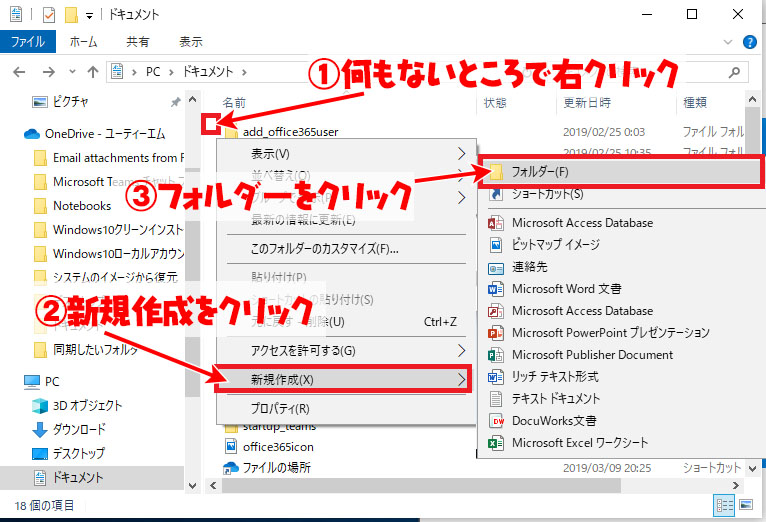
Task: Click ドキュメント in the address breadcrumb
Action: pos(208,72)
